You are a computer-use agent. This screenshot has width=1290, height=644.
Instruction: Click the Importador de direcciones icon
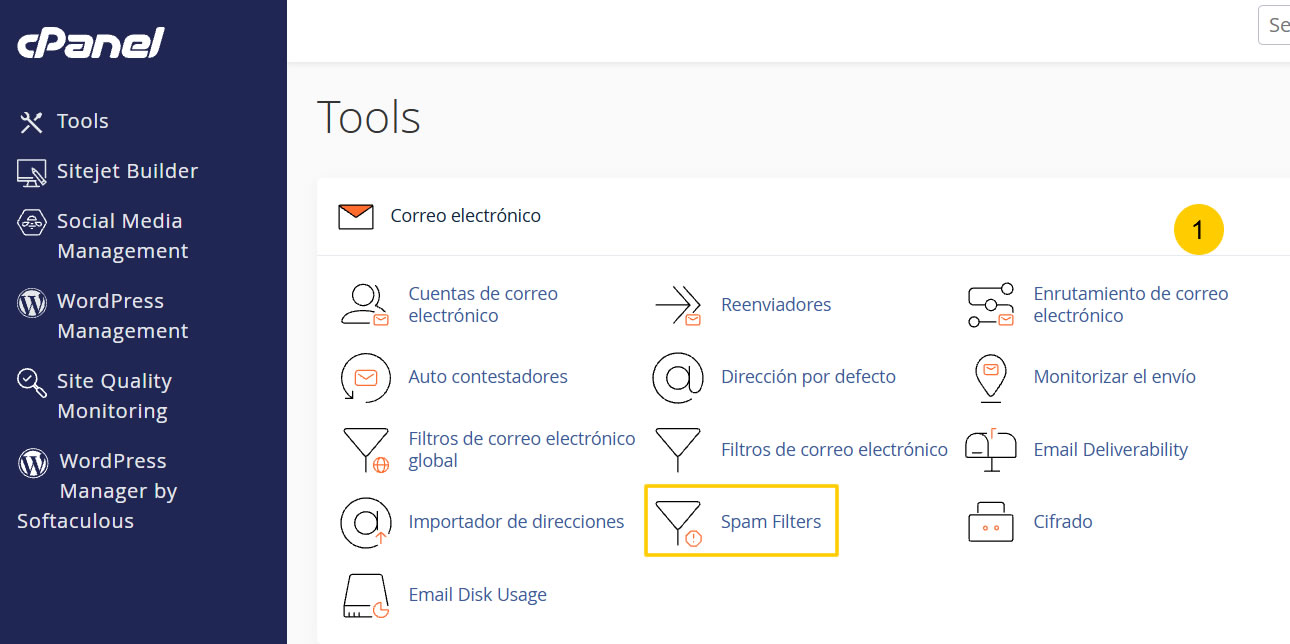365,523
